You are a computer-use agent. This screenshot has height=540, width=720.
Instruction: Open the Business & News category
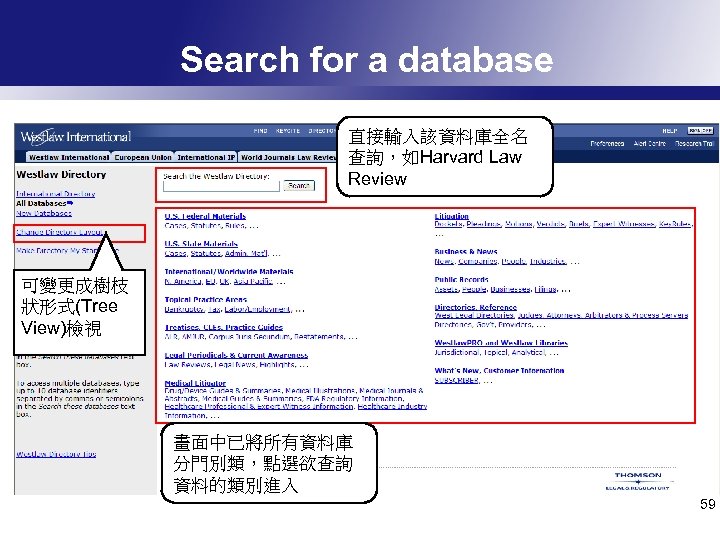tap(466, 252)
